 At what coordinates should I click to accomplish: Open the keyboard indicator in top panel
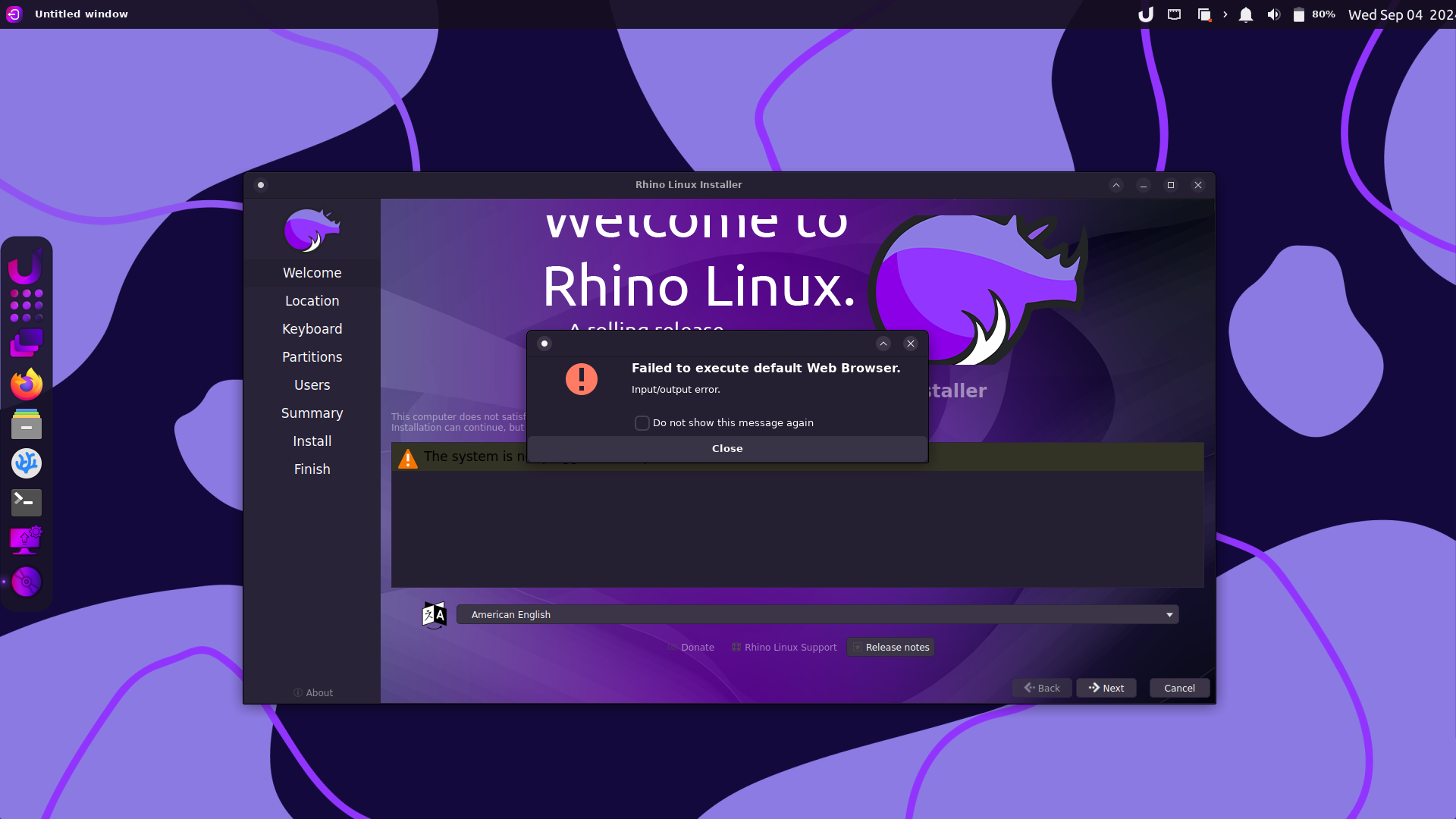(1175, 14)
